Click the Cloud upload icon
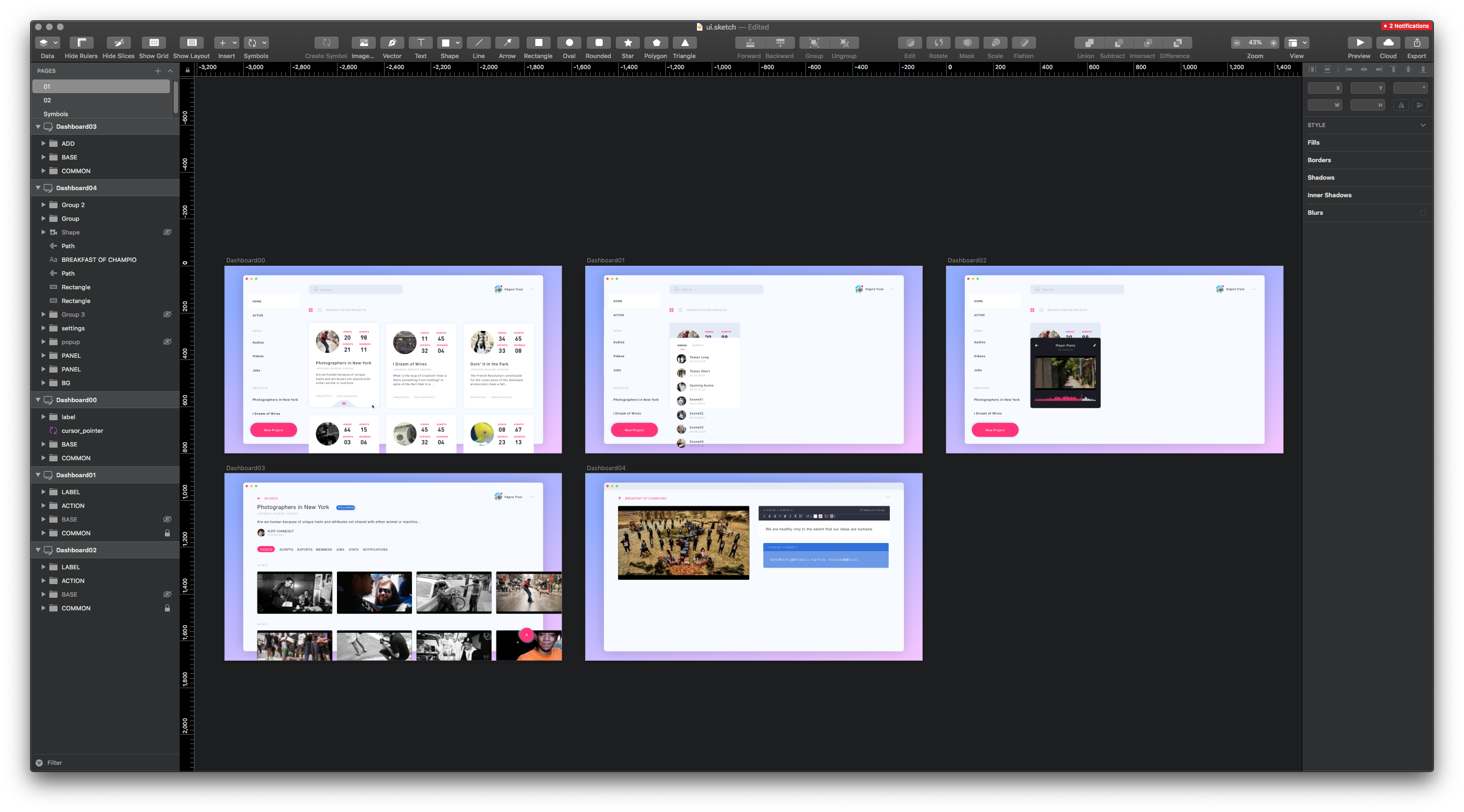 coord(1388,43)
